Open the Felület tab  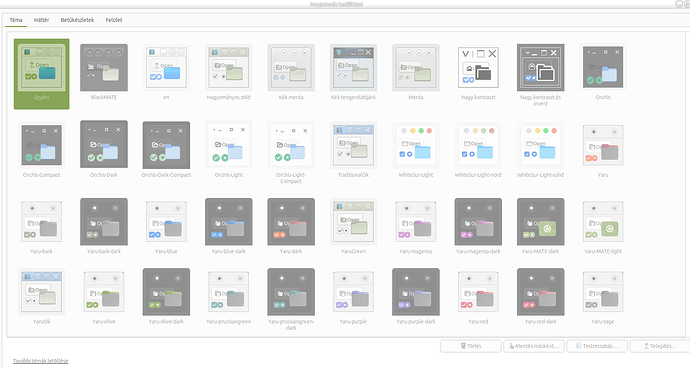(114, 20)
